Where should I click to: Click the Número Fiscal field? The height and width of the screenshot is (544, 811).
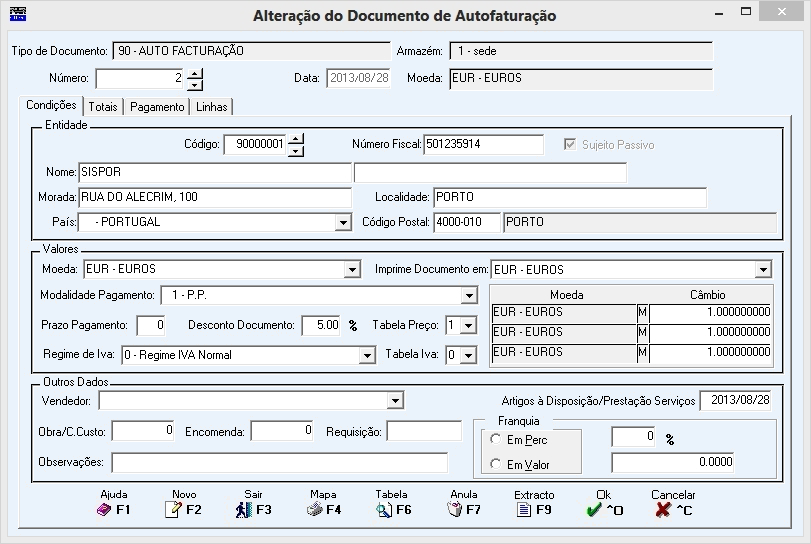484,144
